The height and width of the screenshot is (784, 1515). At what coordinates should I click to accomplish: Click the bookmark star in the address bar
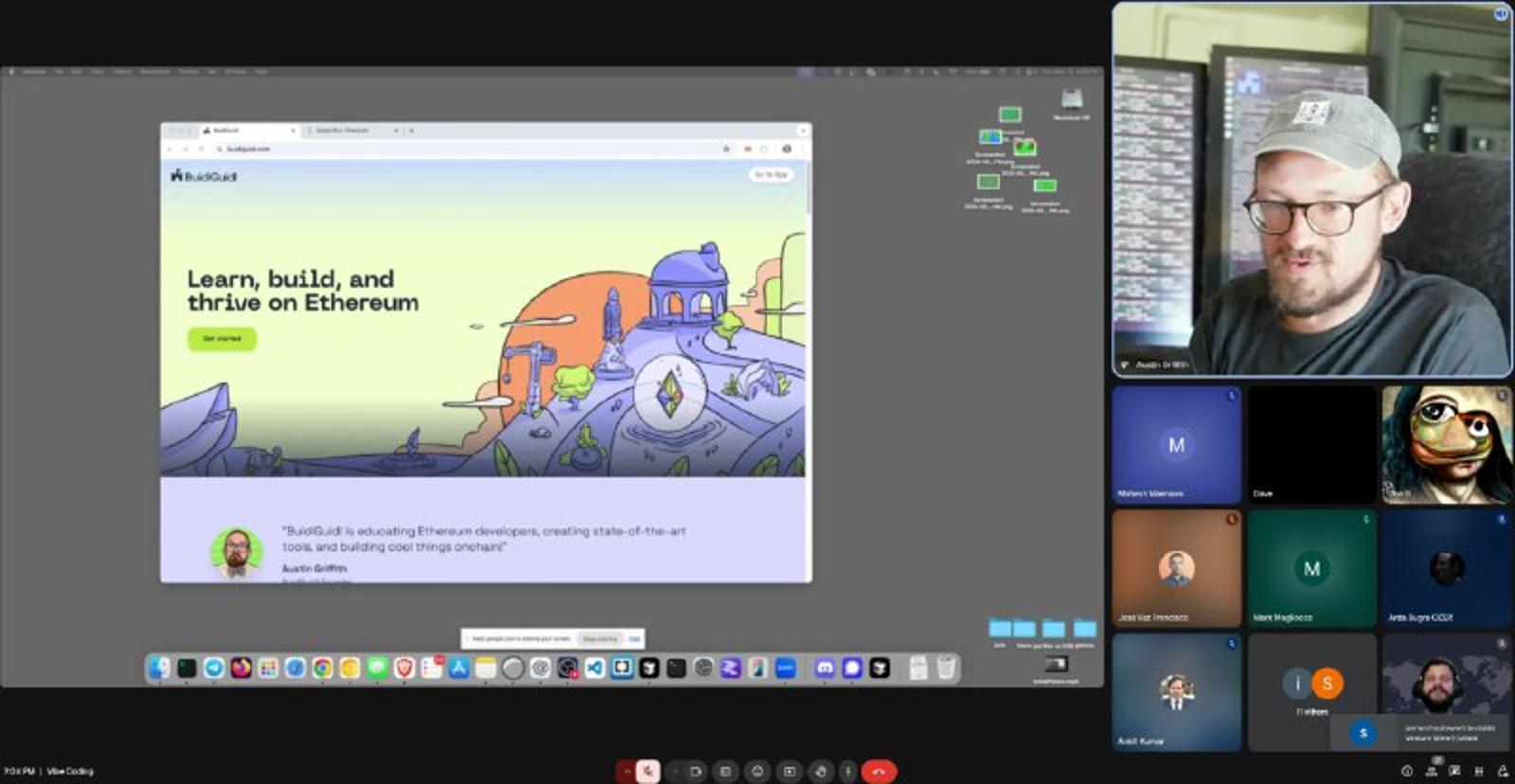726,149
